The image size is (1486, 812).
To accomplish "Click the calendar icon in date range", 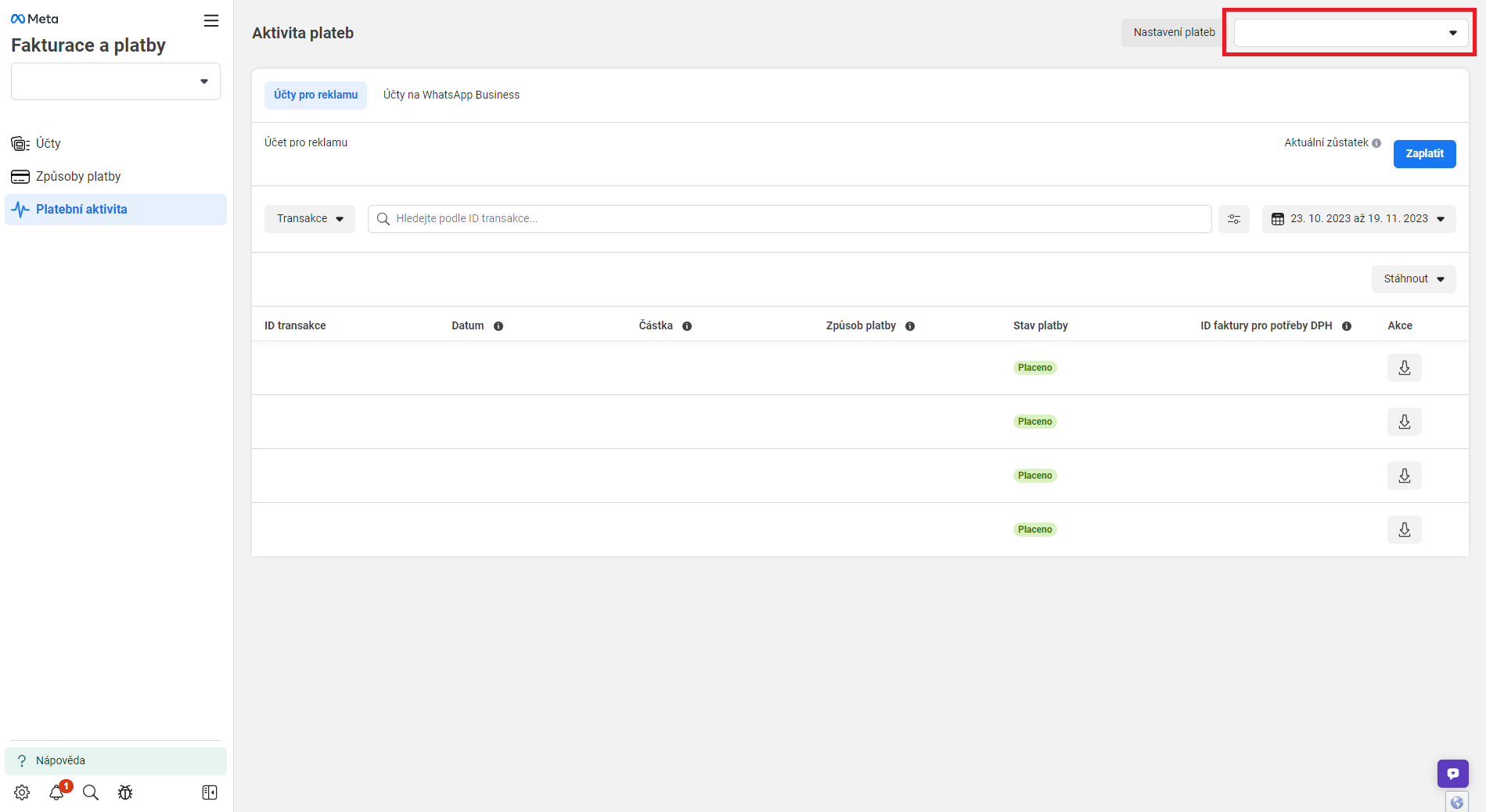I will (x=1278, y=219).
